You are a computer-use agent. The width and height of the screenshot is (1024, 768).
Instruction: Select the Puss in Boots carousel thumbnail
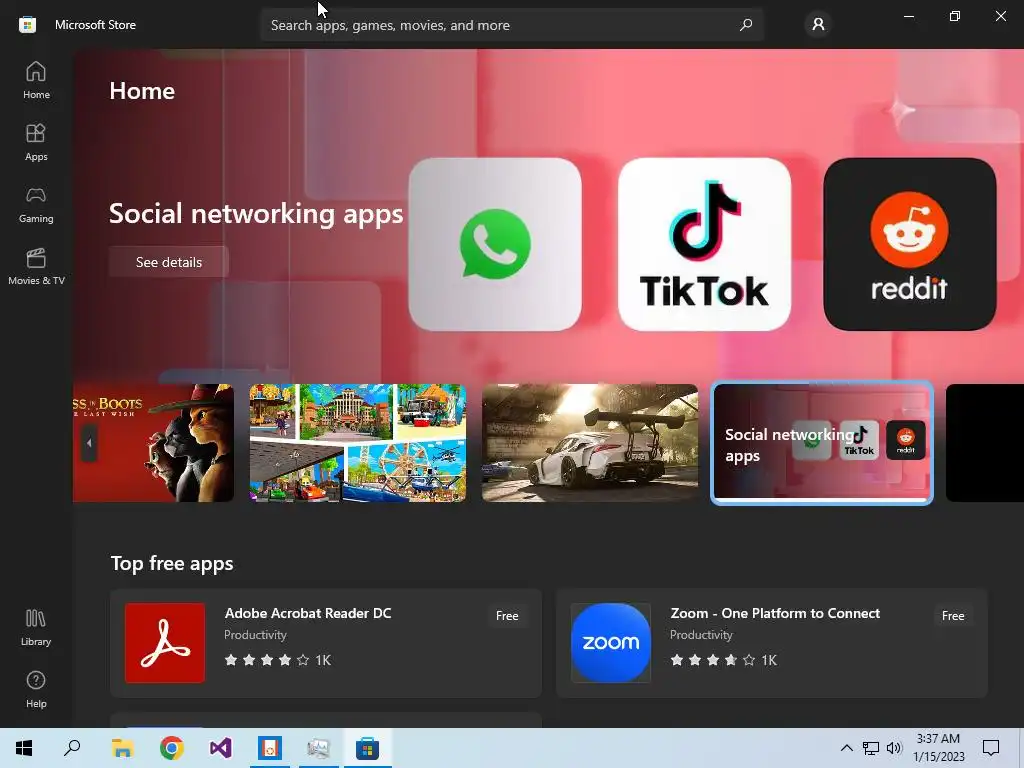(153, 443)
